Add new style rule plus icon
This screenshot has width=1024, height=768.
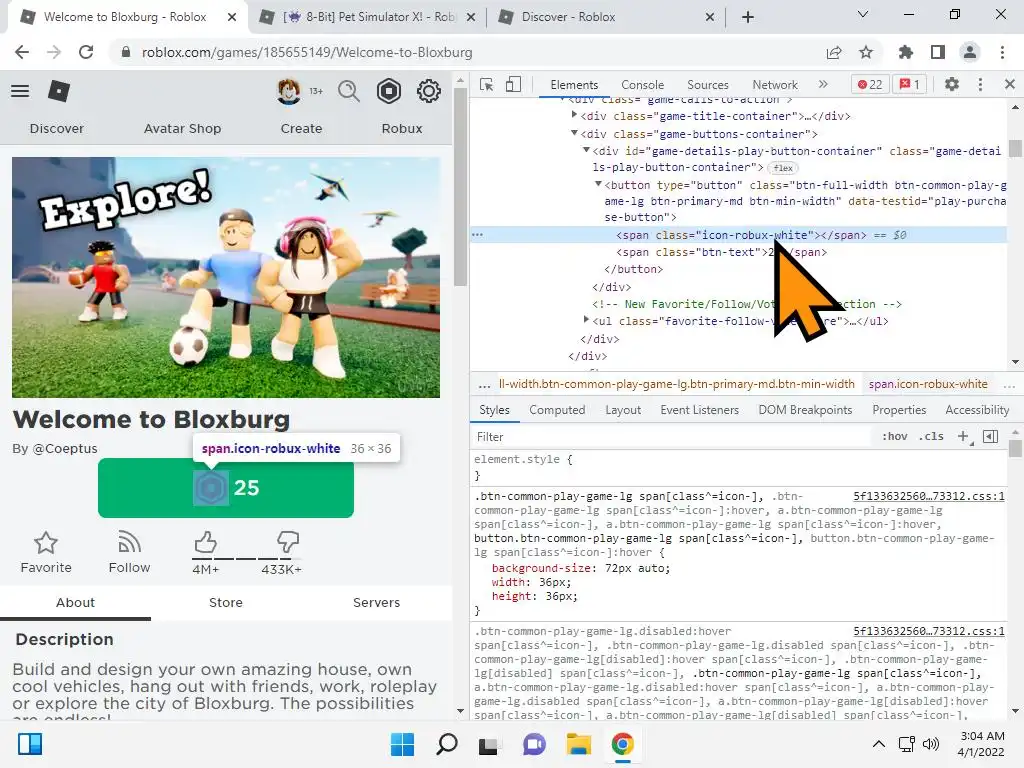click(963, 436)
